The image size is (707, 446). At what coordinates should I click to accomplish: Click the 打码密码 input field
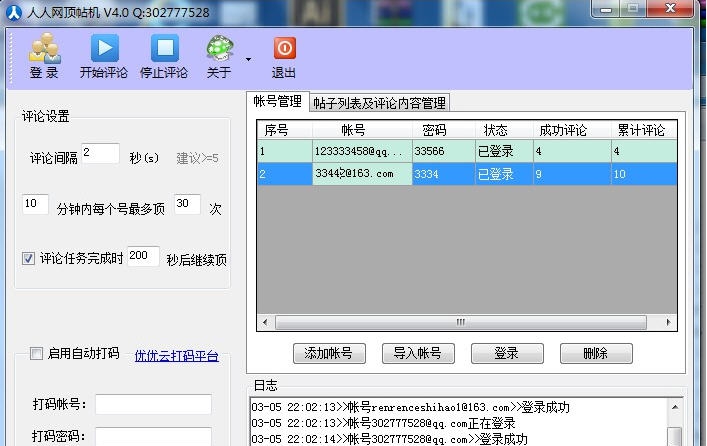[153, 436]
